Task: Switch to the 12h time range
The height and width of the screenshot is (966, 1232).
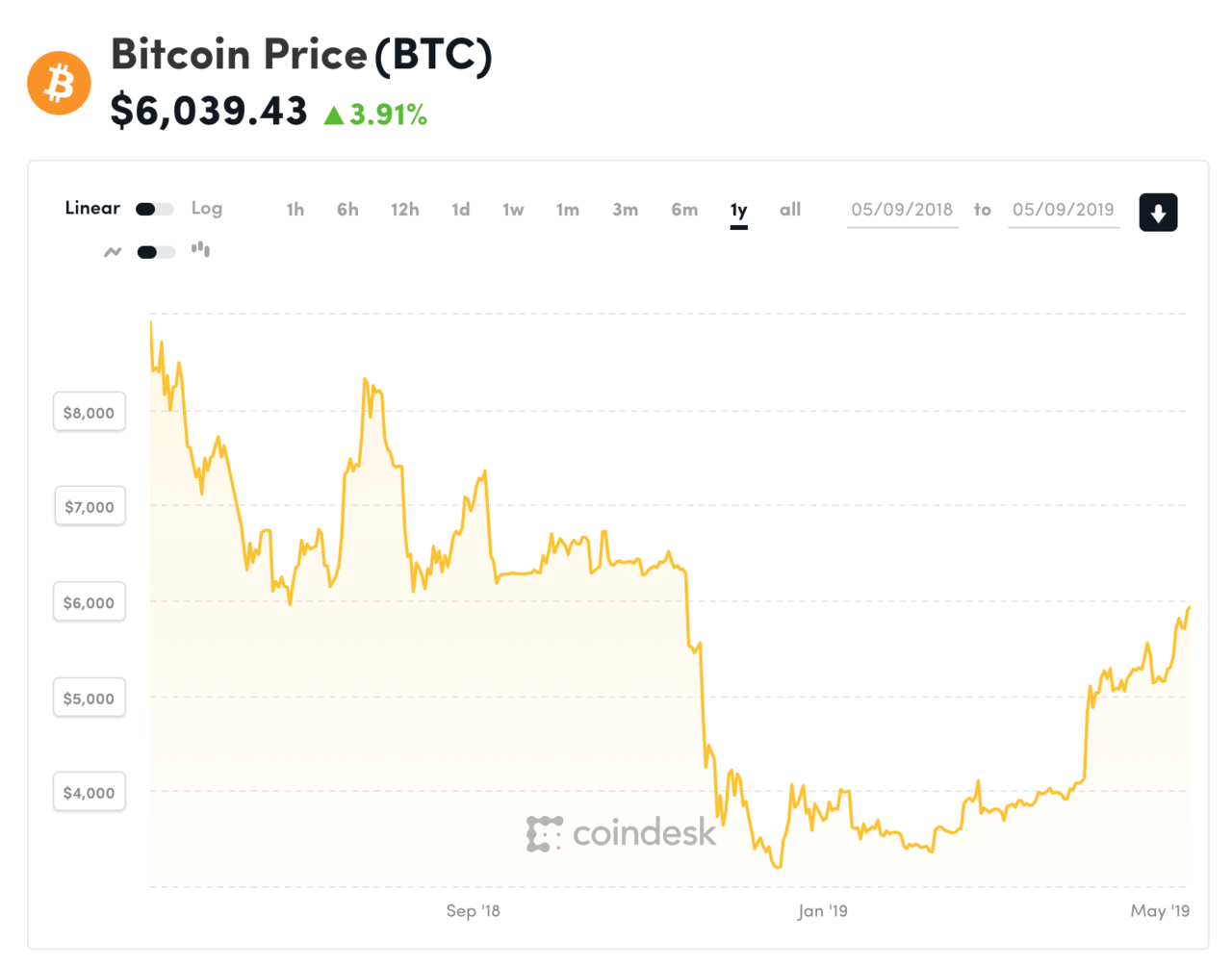Action: (x=404, y=210)
